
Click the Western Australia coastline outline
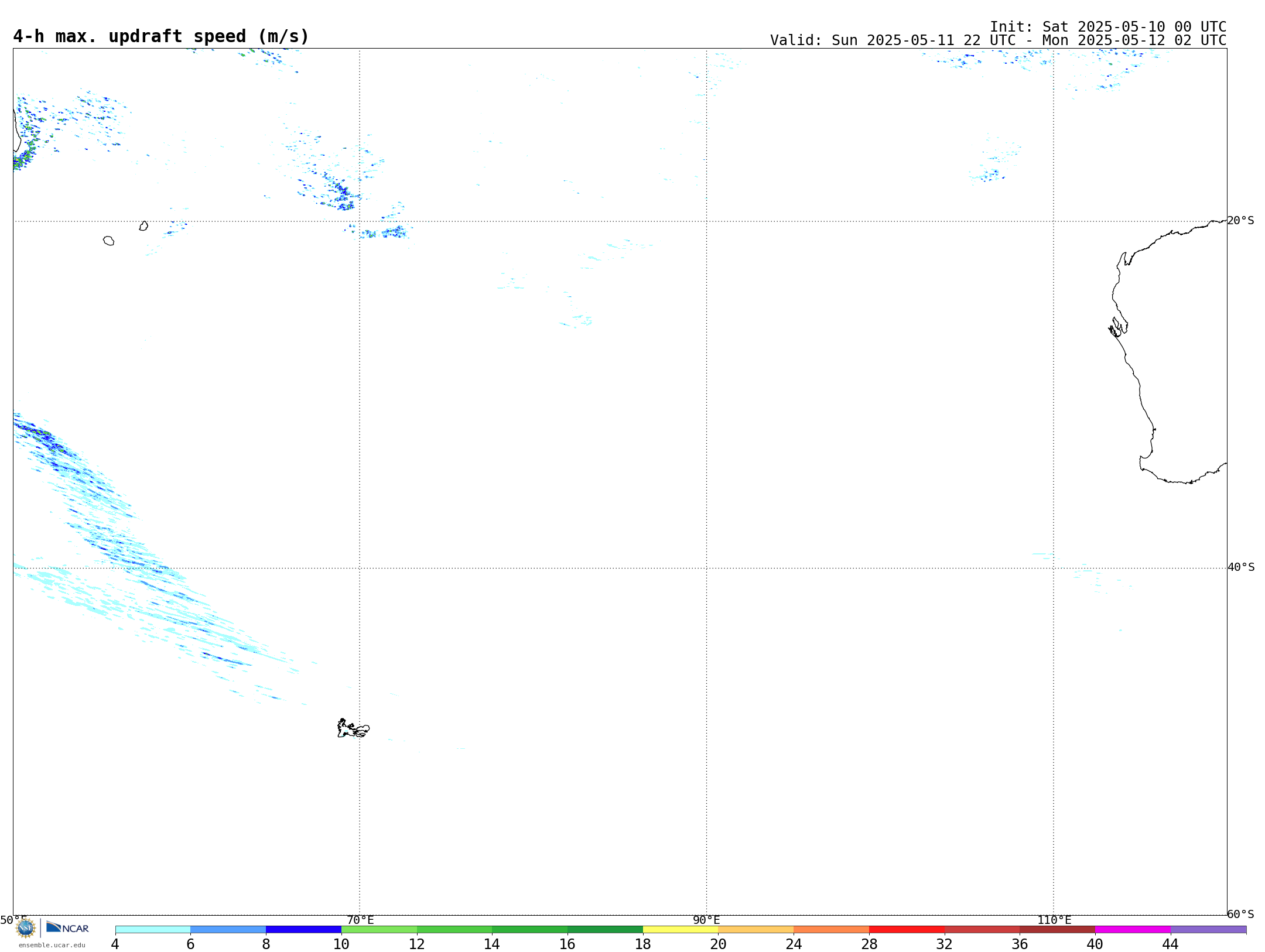[1168, 351]
